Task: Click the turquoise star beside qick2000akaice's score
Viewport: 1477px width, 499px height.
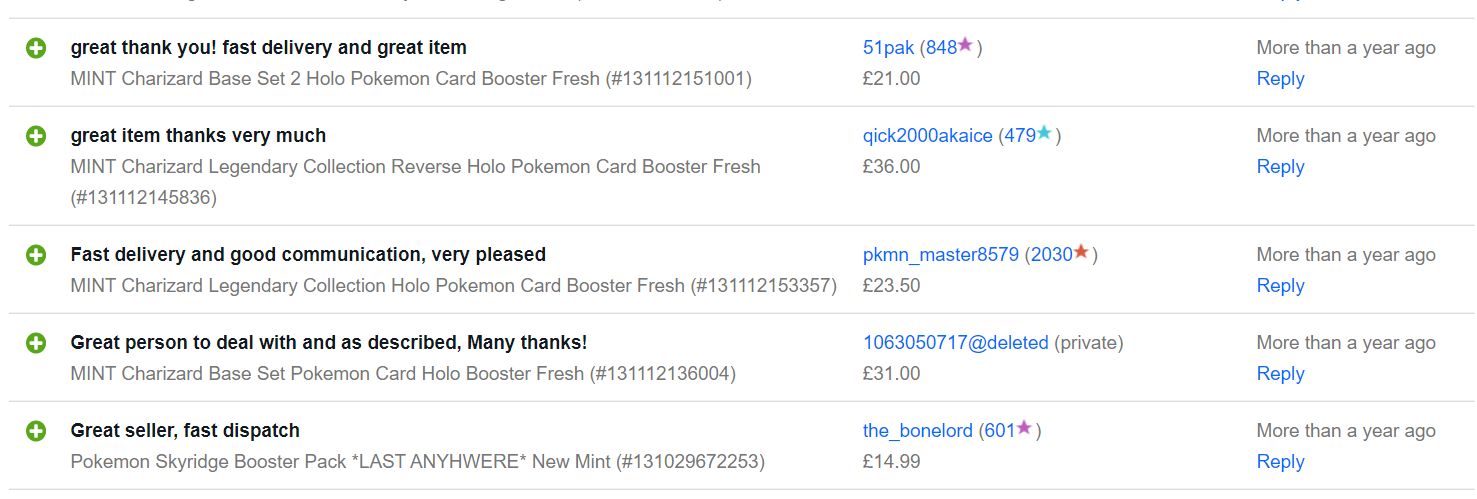Action: click(x=1044, y=133)
